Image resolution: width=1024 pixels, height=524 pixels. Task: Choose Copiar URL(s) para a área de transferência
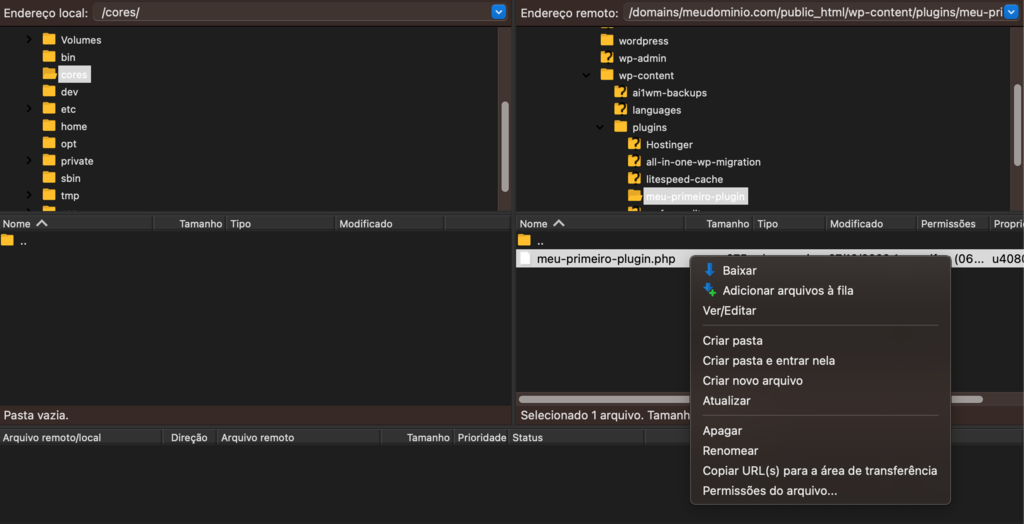(820, 470)
